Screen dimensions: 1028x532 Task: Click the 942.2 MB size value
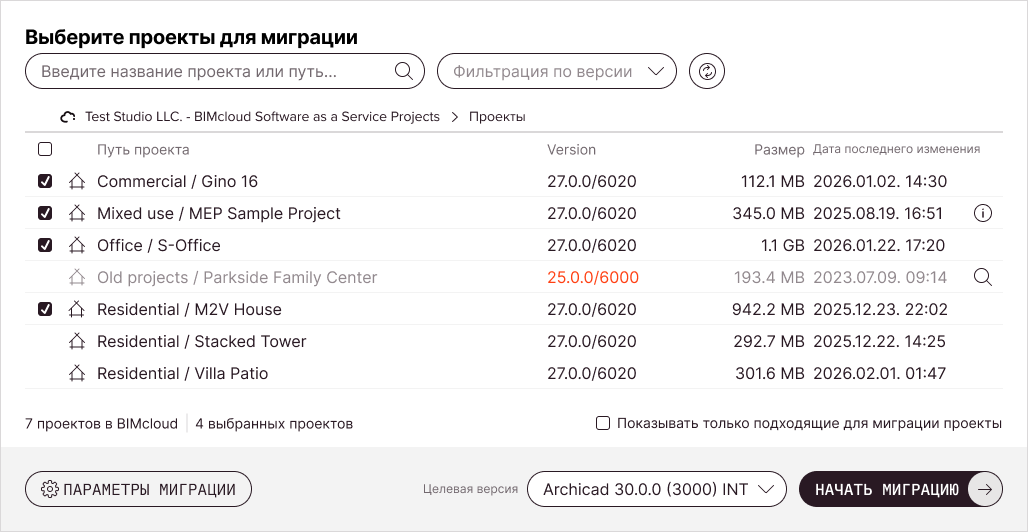(x=768, y=309)
